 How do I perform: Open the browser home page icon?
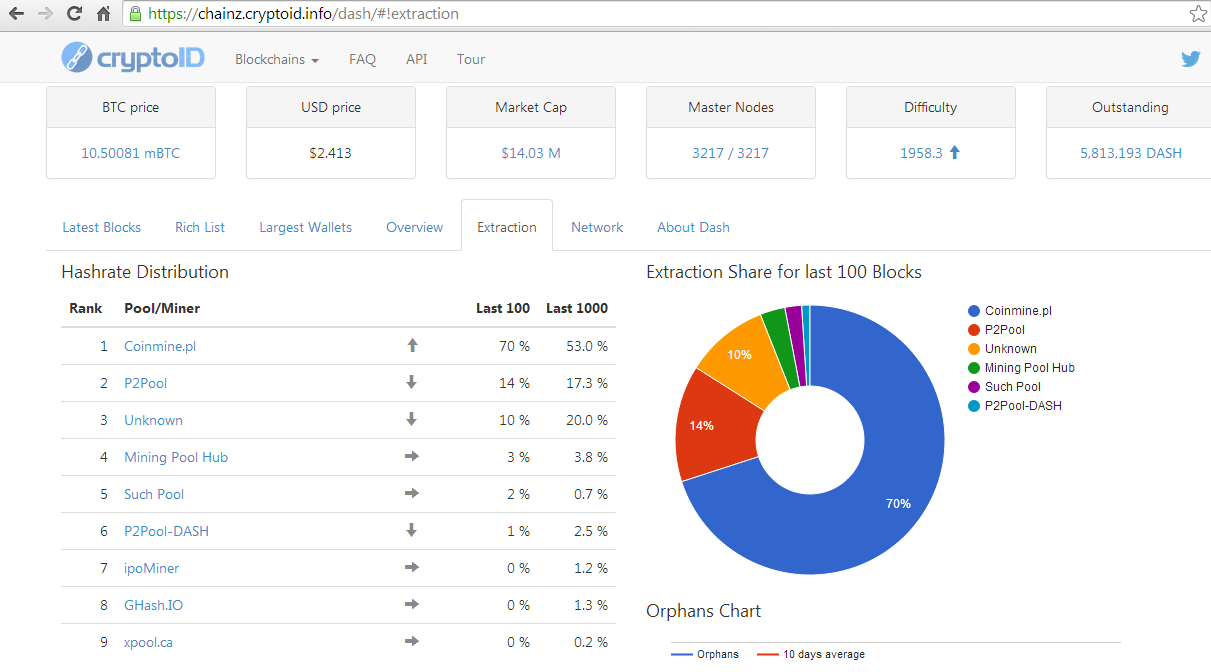pos(103,14)
